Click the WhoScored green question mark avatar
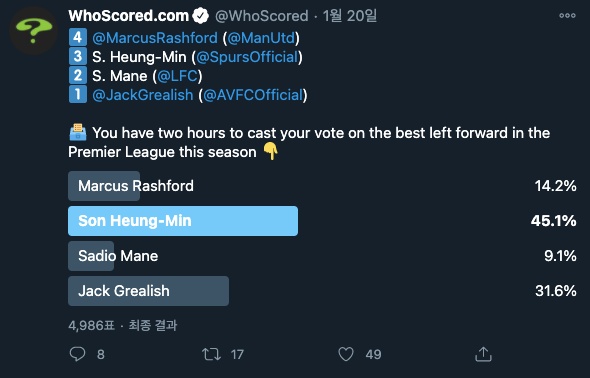The width and height of the screenshot is (590, 378). click(33, 31)
